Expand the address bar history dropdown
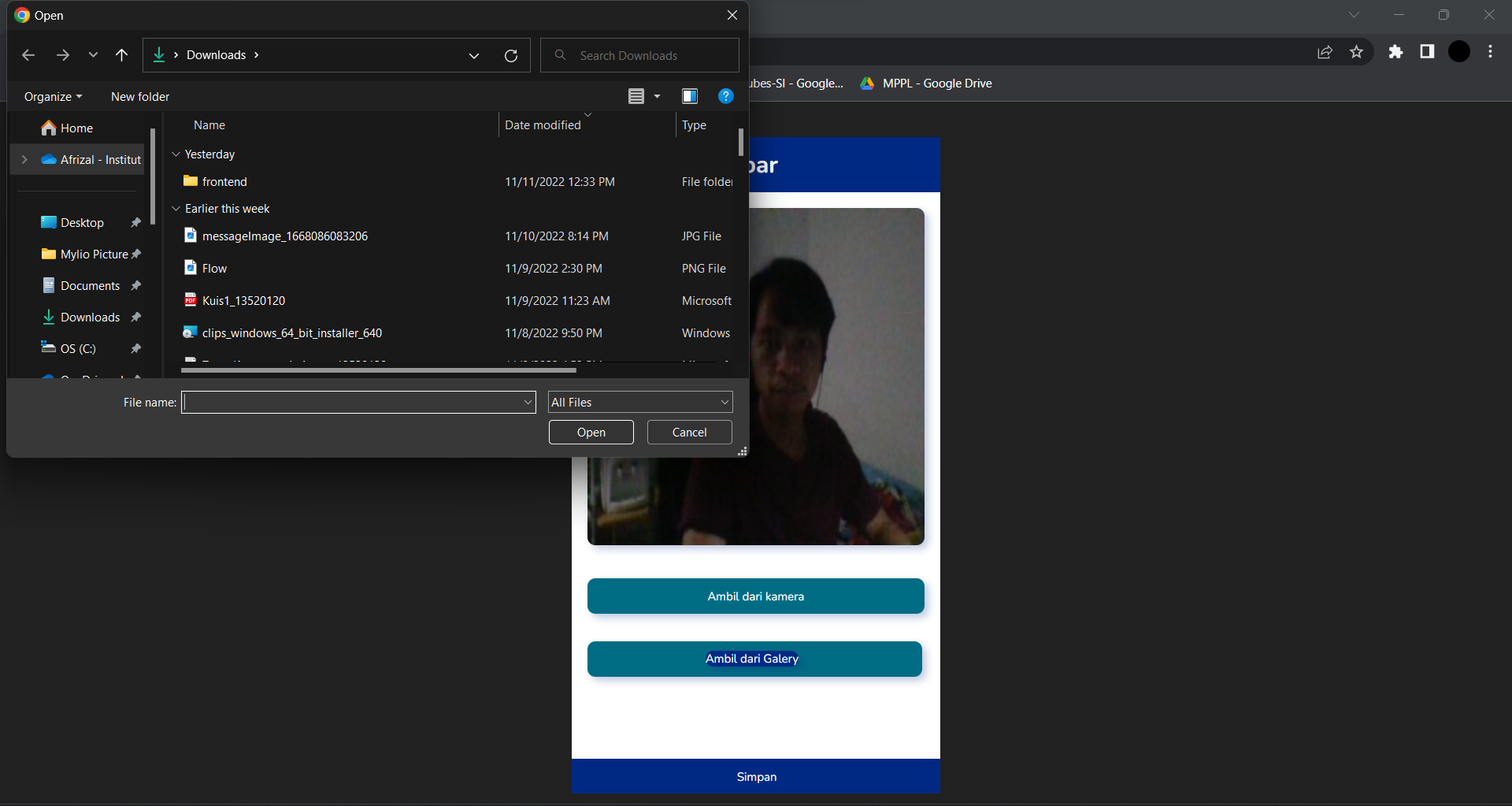This screenshot has height=806, width=1512. [x=474, y=55]
